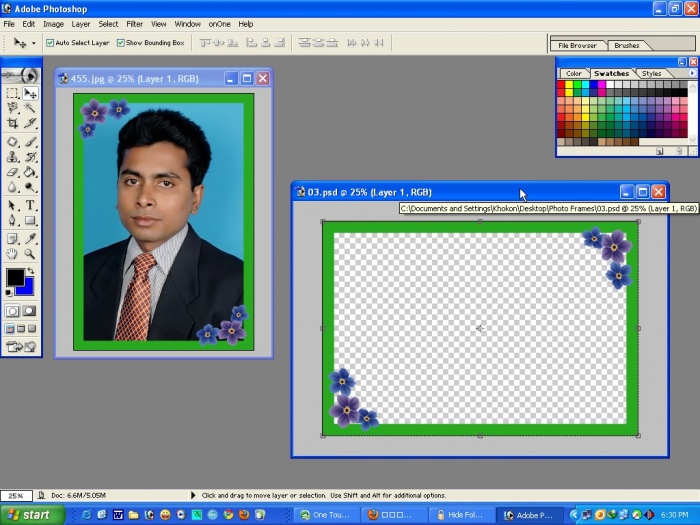Click the Magic Wand tool
Screen dimensions: 700x525
click(x=30, y=108)
